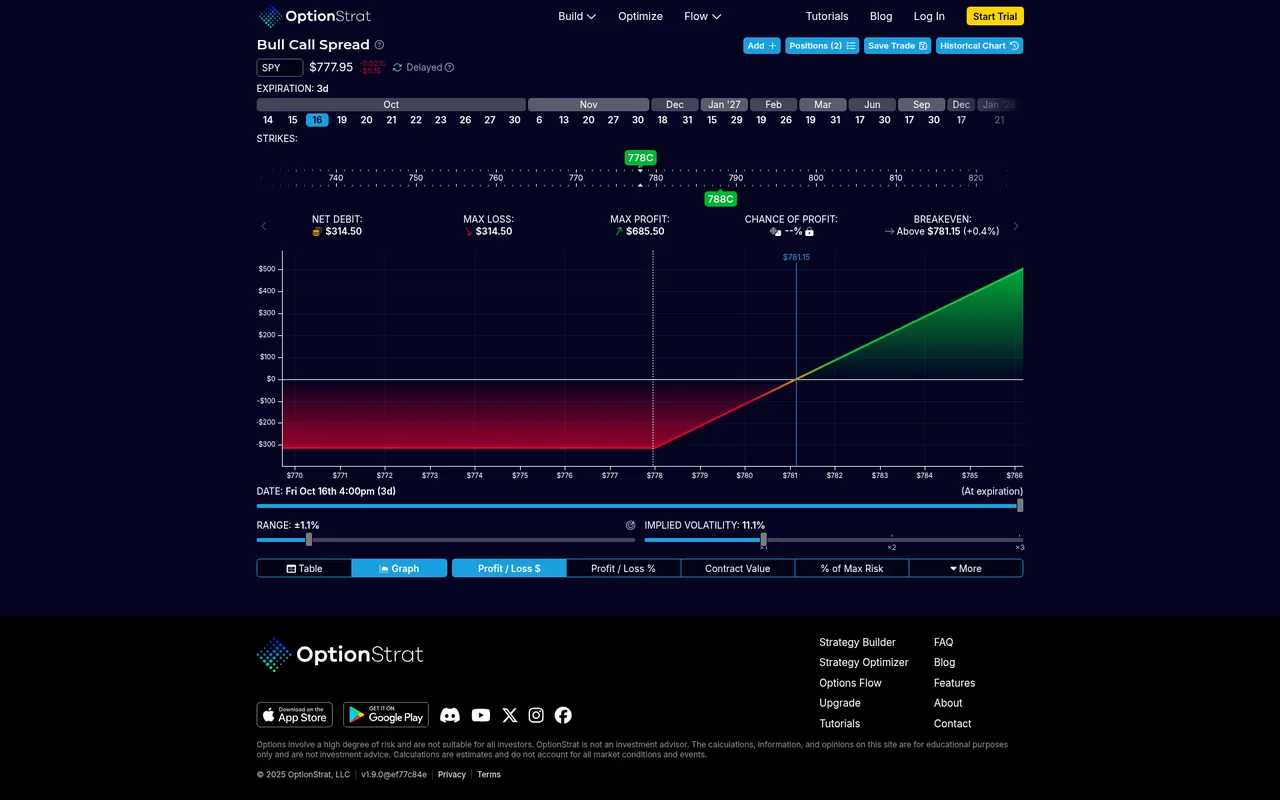This screenshot has height=800, width=1280.
Task: Click the SPY ticker symbol input
Action: tap(280, 68)
